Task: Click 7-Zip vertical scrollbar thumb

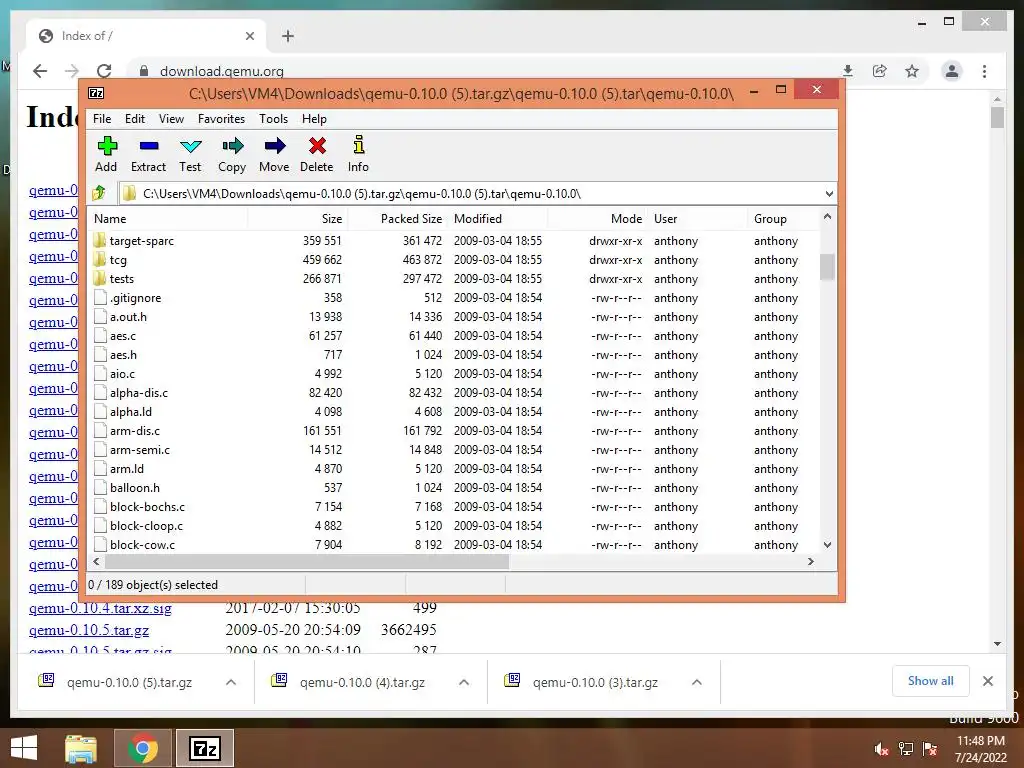Action: point(827,266)
